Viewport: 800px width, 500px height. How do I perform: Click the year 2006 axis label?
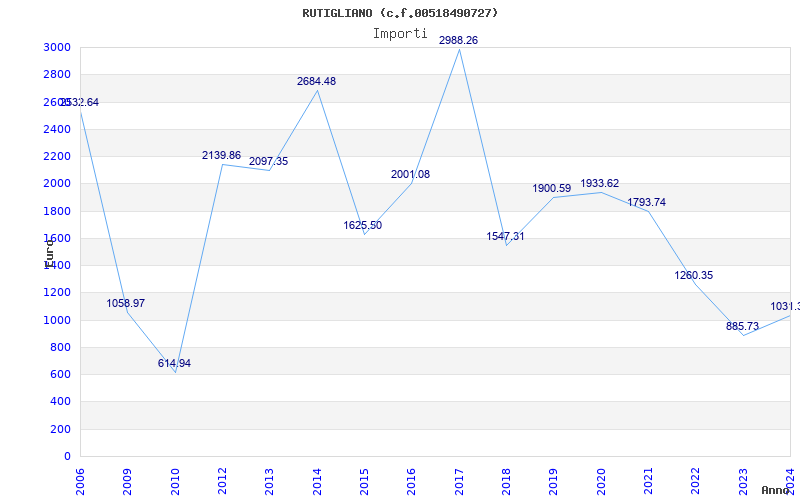pos(80,482)
